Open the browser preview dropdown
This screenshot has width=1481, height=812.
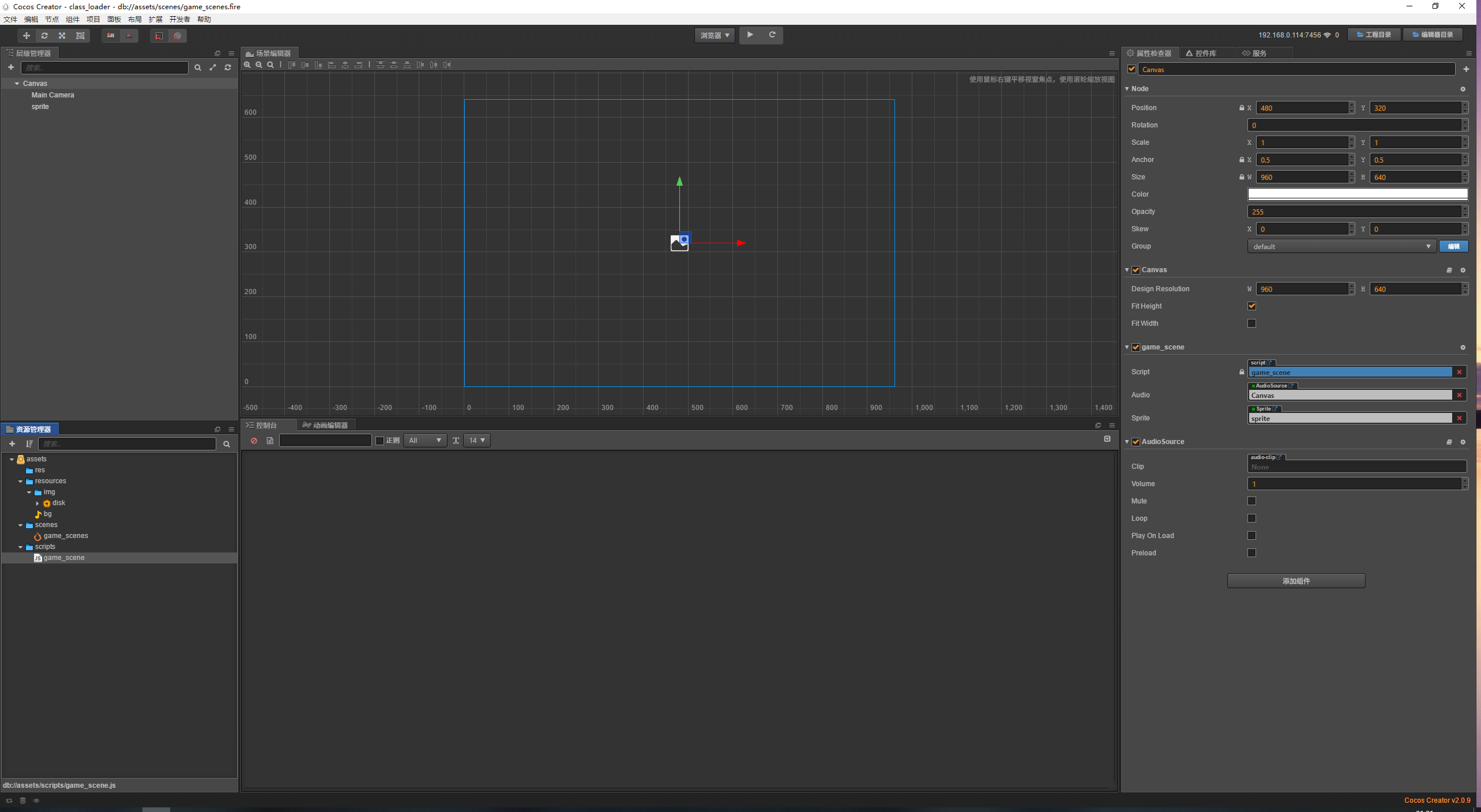point(715,35)
